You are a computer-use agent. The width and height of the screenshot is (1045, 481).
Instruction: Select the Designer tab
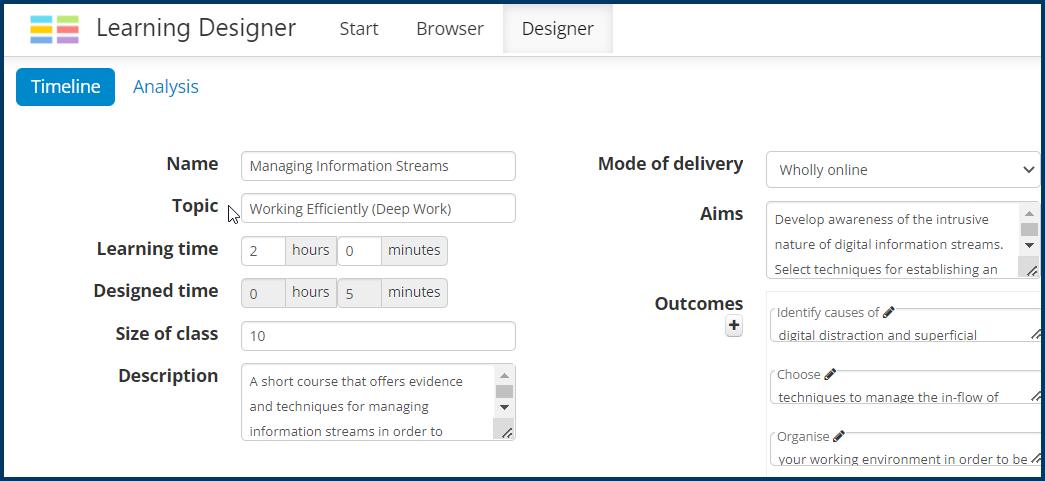(x=557, y=29)
